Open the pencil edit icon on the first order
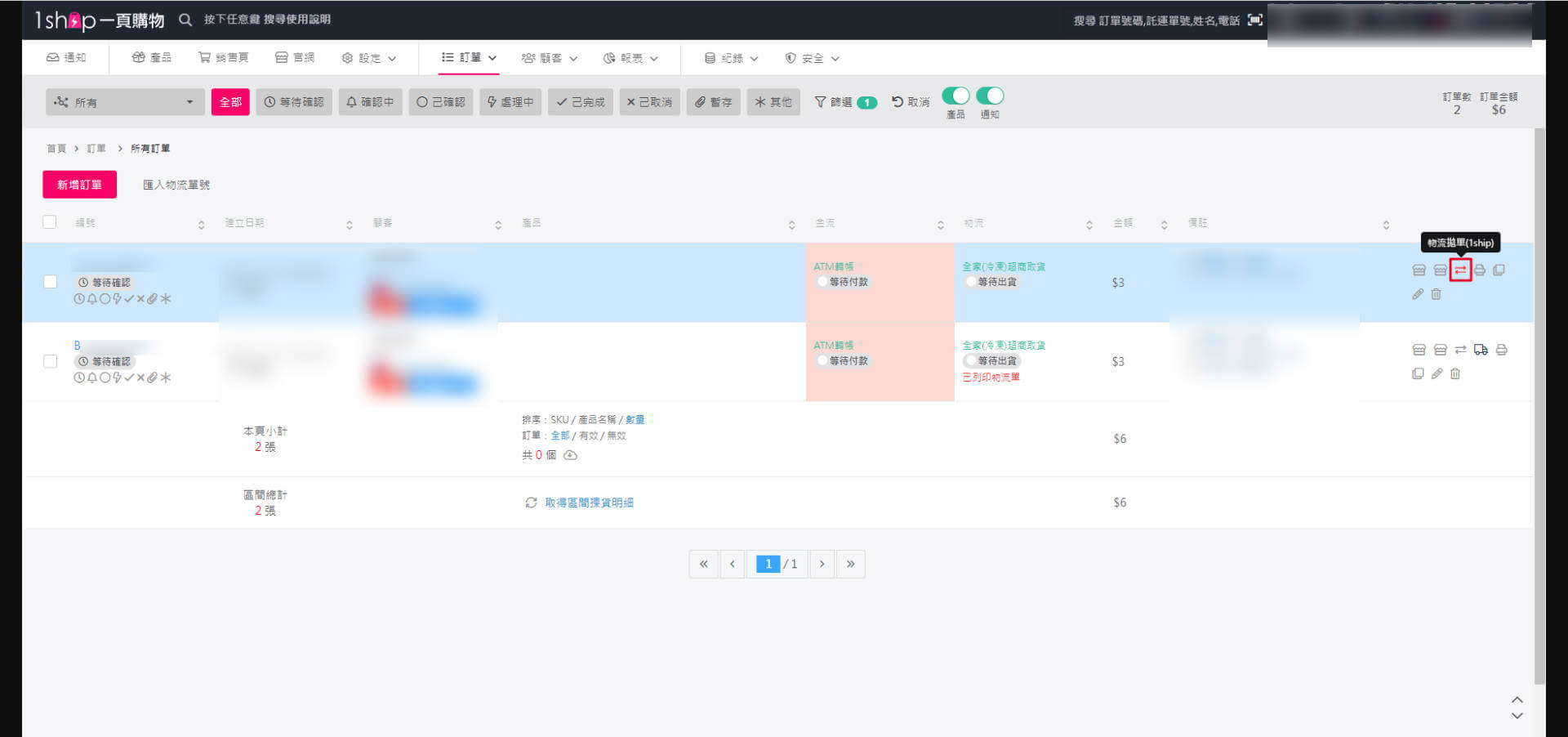1568x737 pixels. pyautogui.click(x=1418, y=294)
